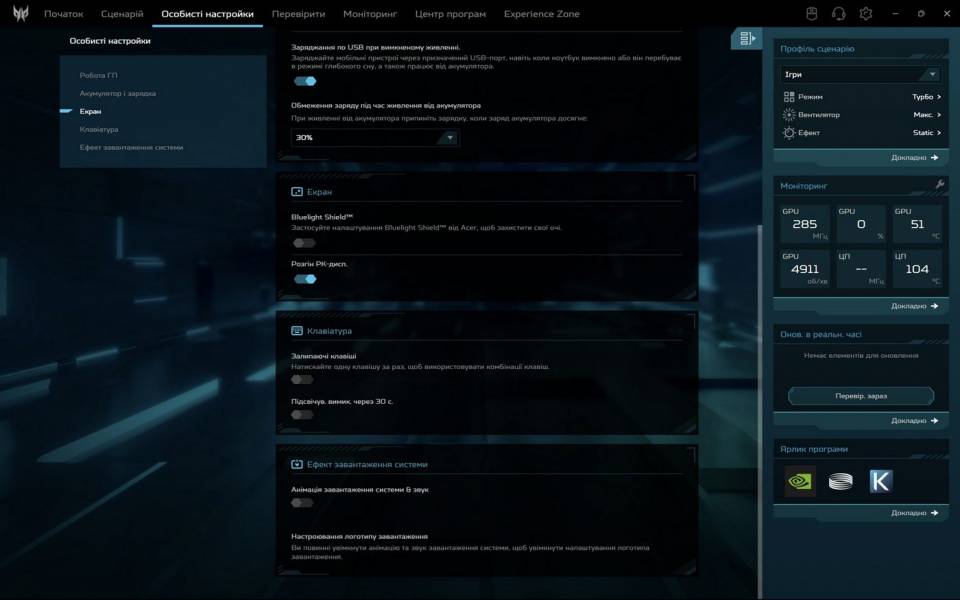Launch the coil-shaped app shortcut
This screenshot has height=600, width=960.
(x=840, y=481)
